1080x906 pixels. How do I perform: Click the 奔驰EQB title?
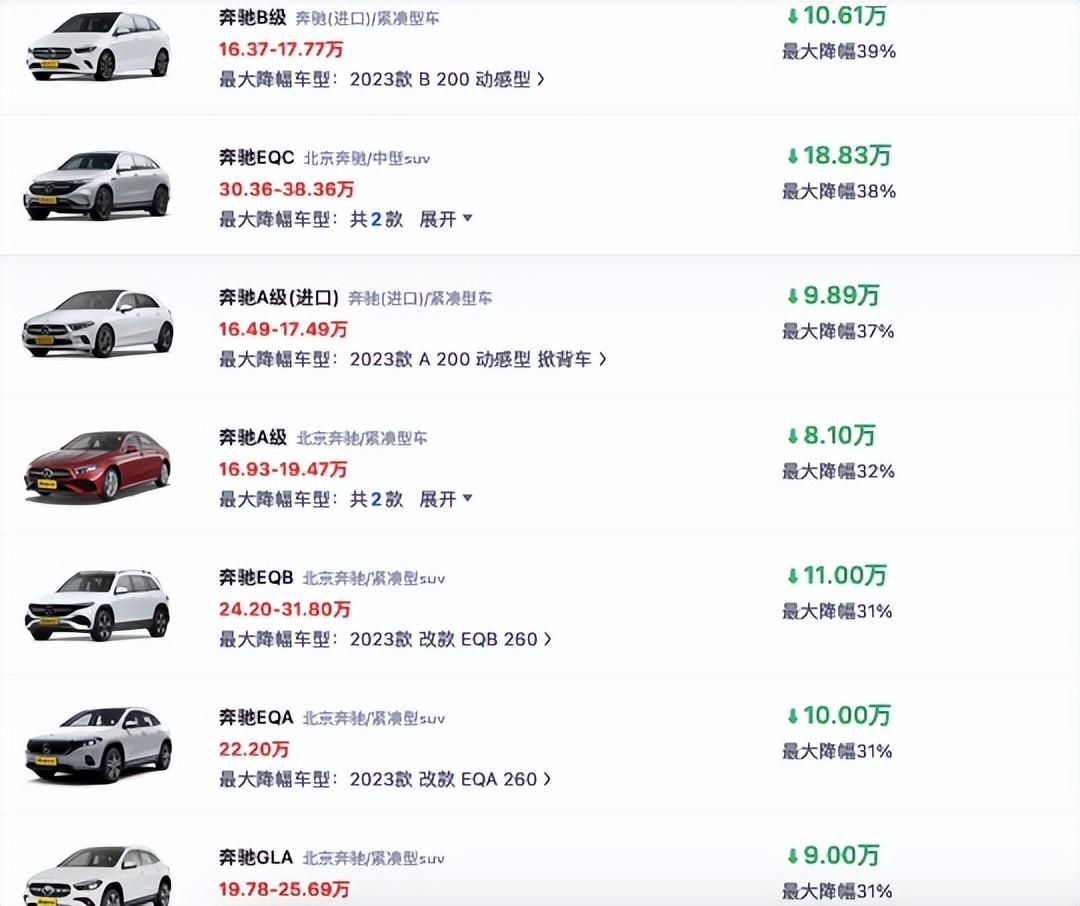tap(256, 577)
